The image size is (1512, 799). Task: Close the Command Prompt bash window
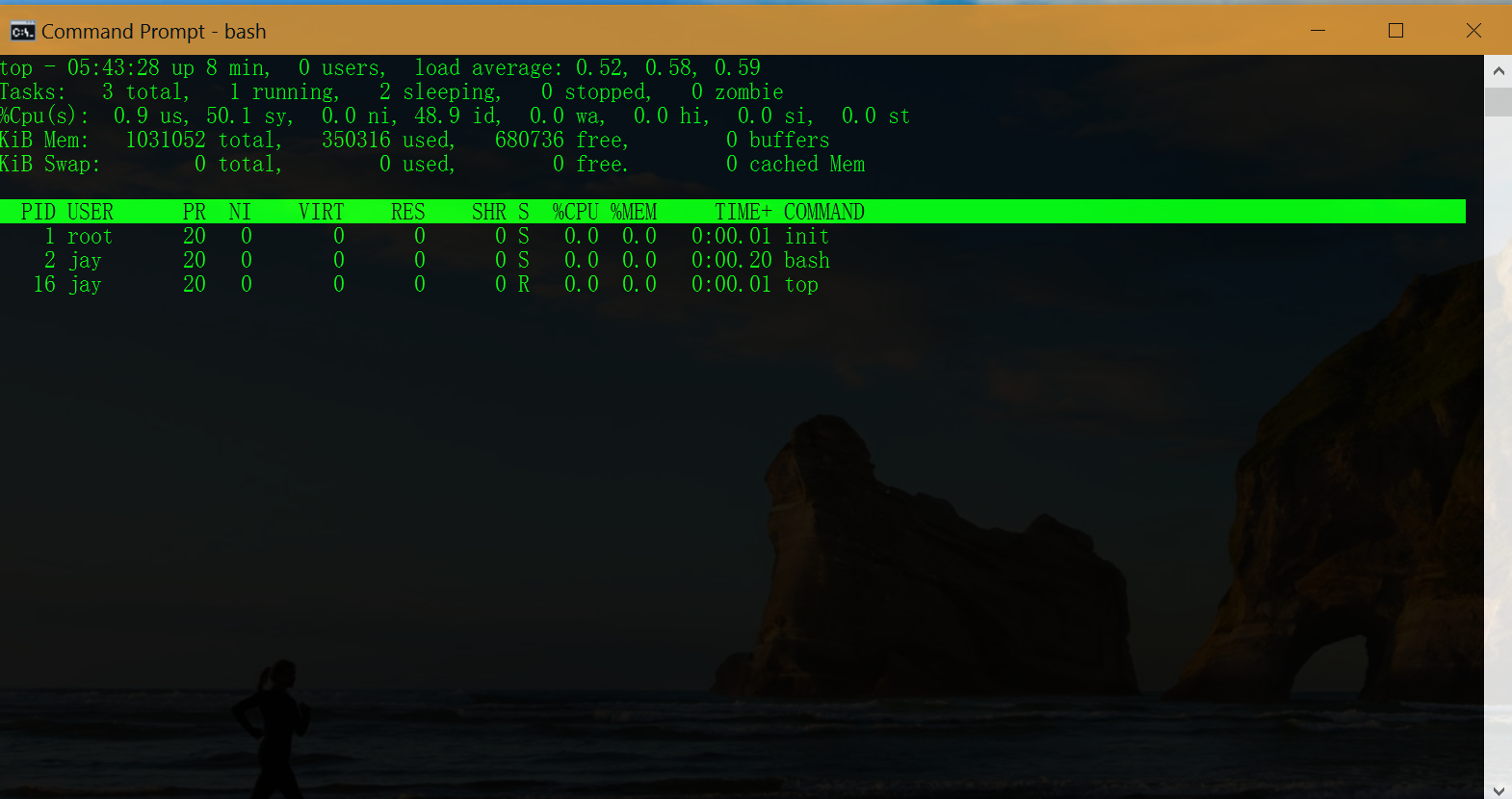point(1473,31)
